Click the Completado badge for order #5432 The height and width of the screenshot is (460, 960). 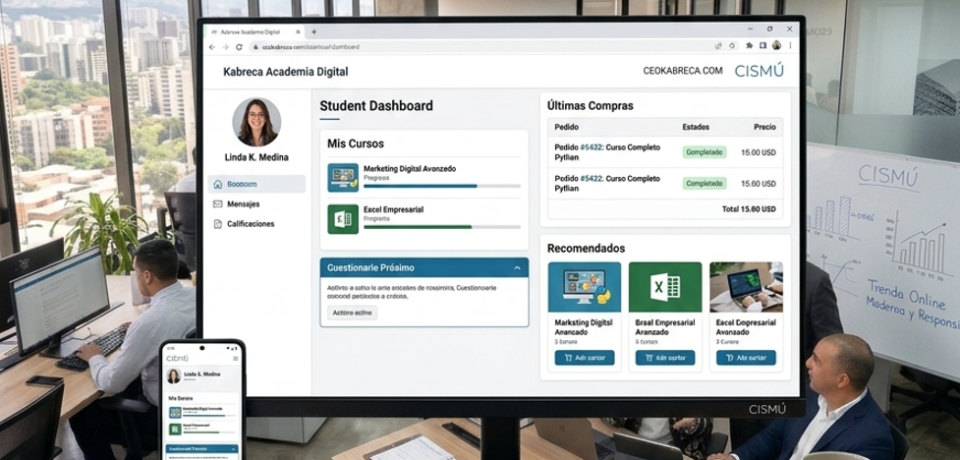(x=705, y=152)
